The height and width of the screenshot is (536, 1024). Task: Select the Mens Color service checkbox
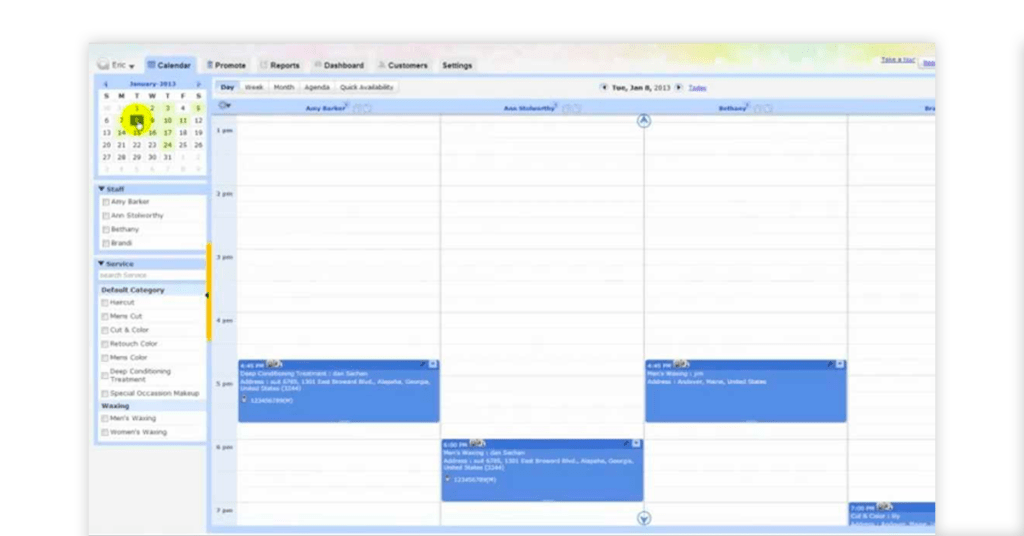(x=104, y=358)
